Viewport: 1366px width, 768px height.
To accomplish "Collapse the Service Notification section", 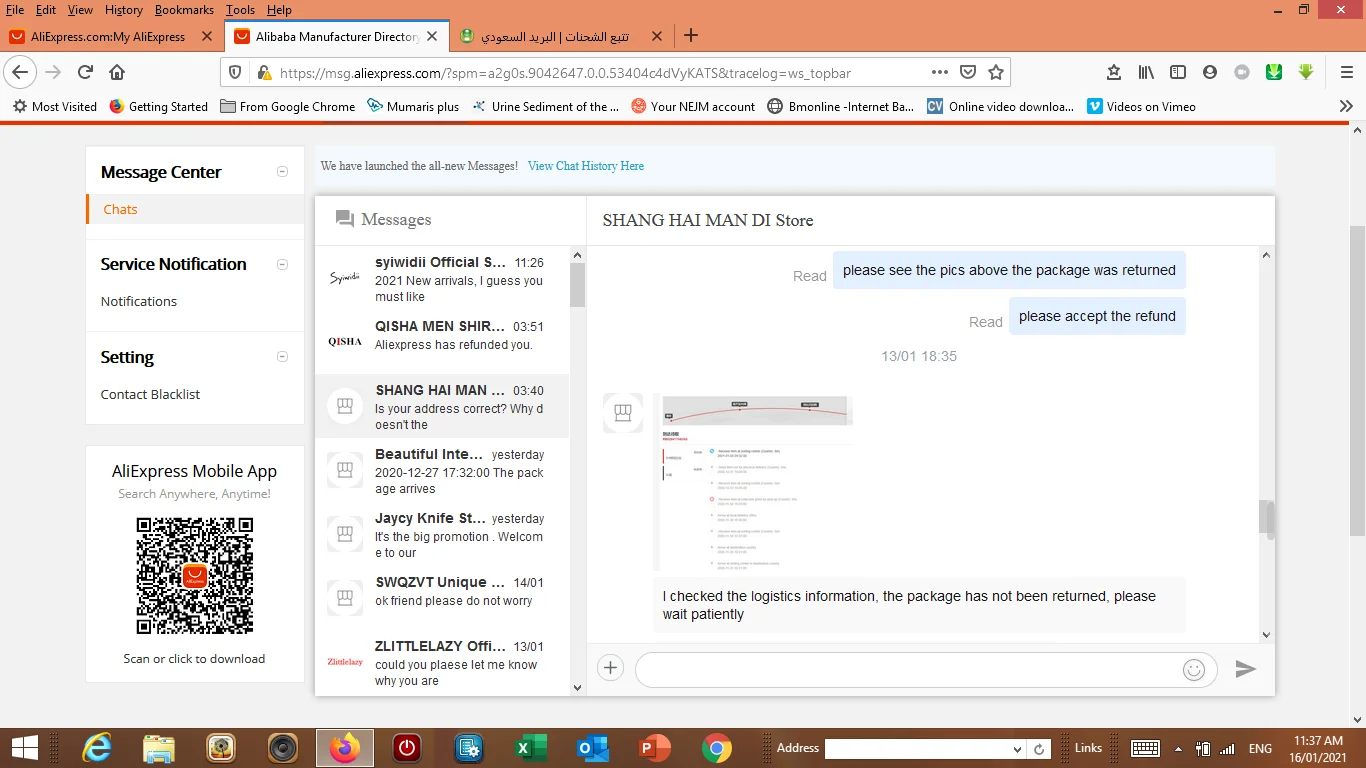I will pos(282,264).
